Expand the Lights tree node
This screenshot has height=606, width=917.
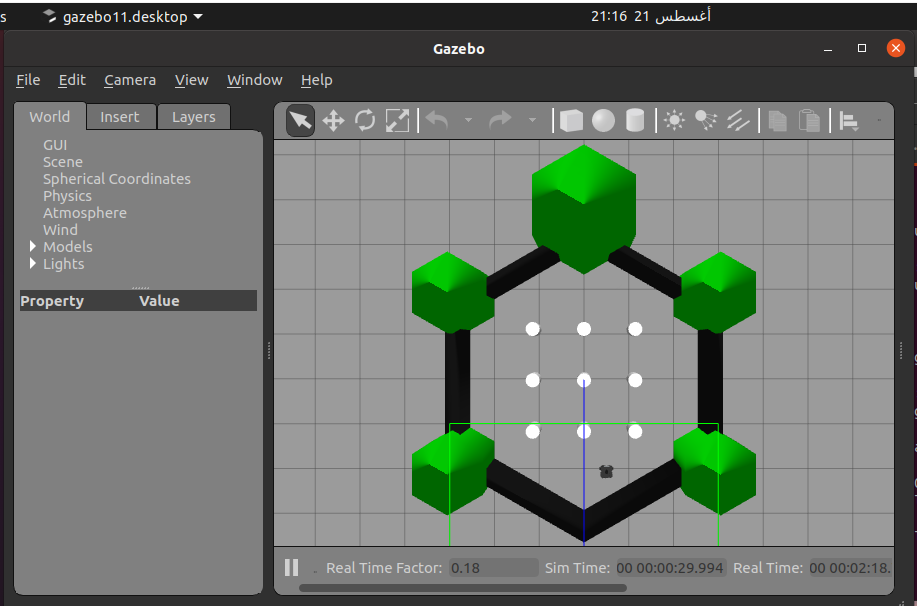click(x=33, y=263)
